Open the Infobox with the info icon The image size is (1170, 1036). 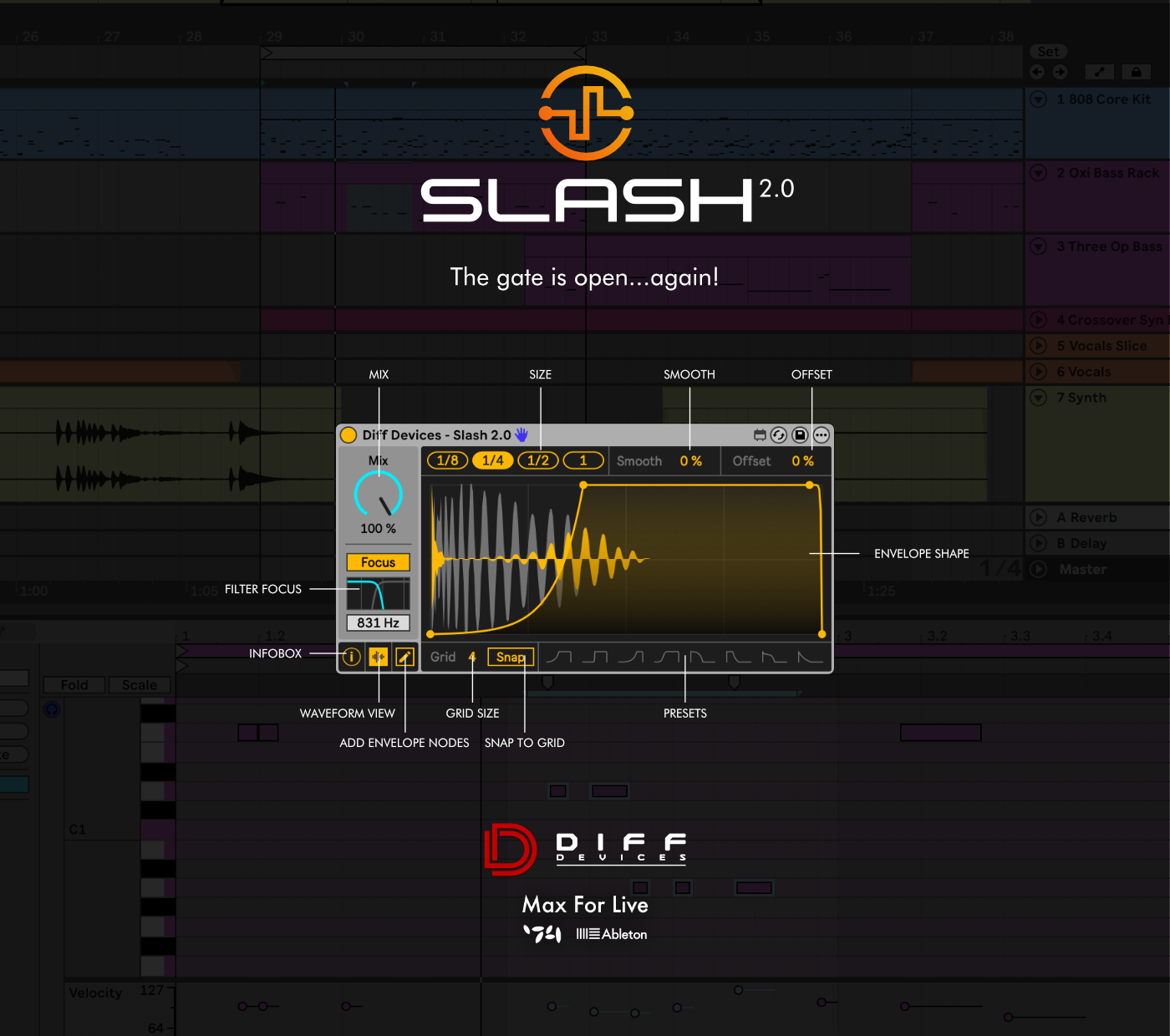[352, 658]
